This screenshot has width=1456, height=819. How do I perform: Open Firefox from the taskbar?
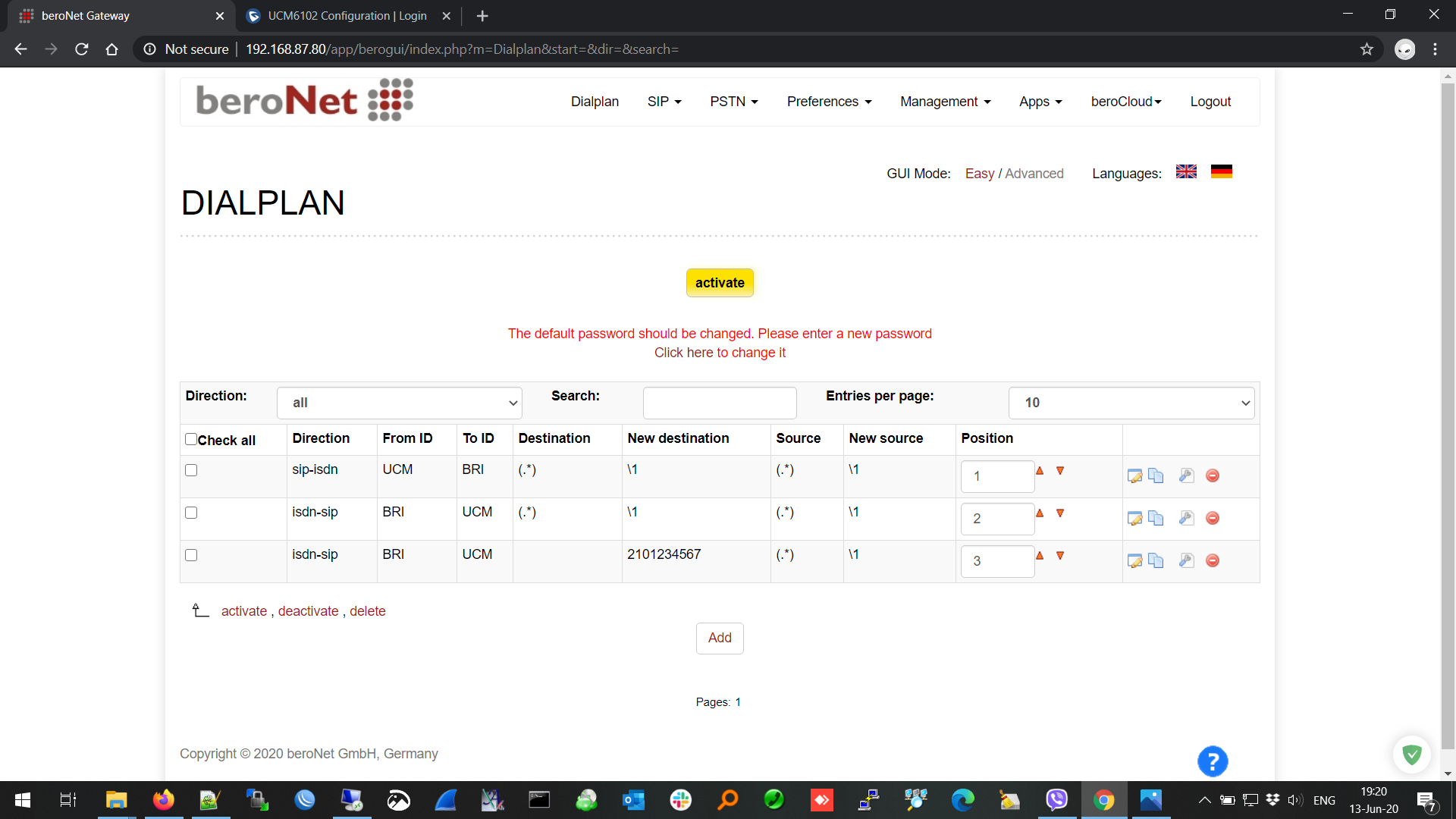tap(163, 800)
